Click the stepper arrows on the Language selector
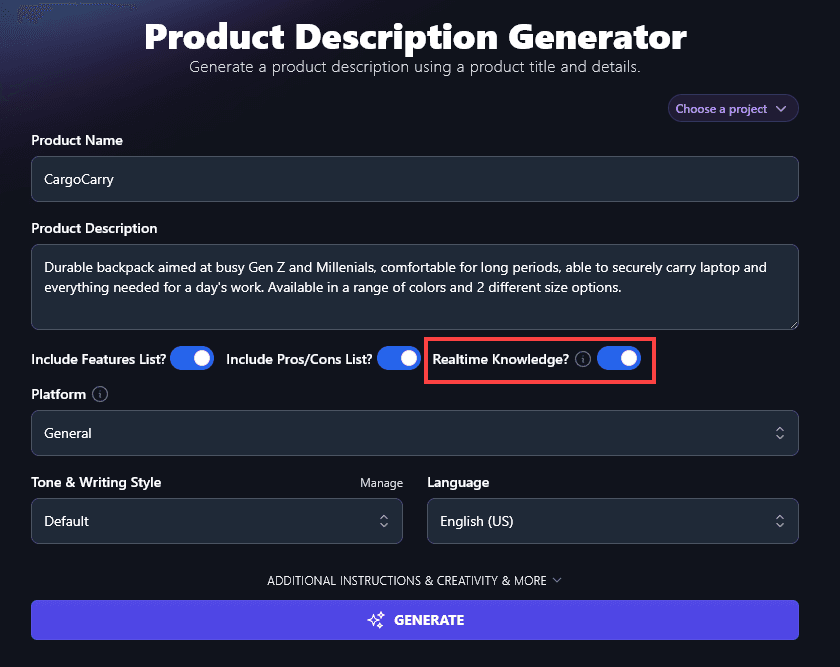Viewport: 840px width, 667px height. pyautogui.click(x=780, y=521)
